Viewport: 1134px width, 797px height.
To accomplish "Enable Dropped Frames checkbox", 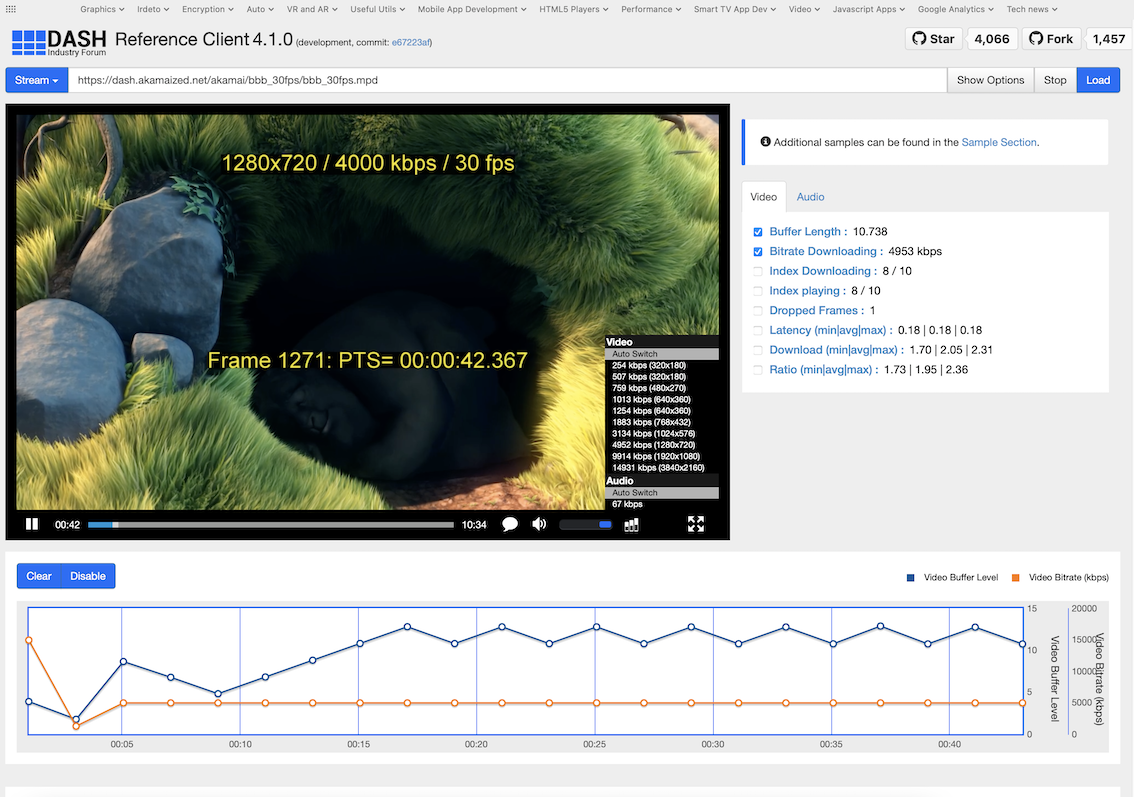I will (758, 311).
